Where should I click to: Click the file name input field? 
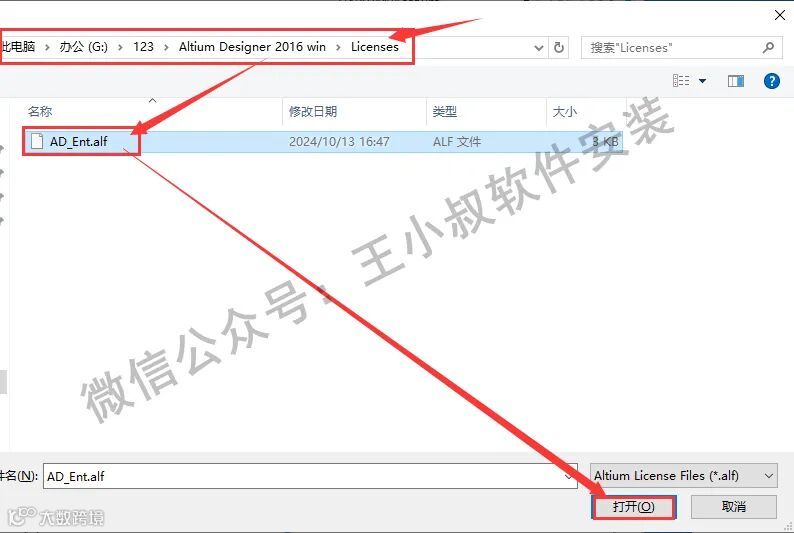(310, 476)
